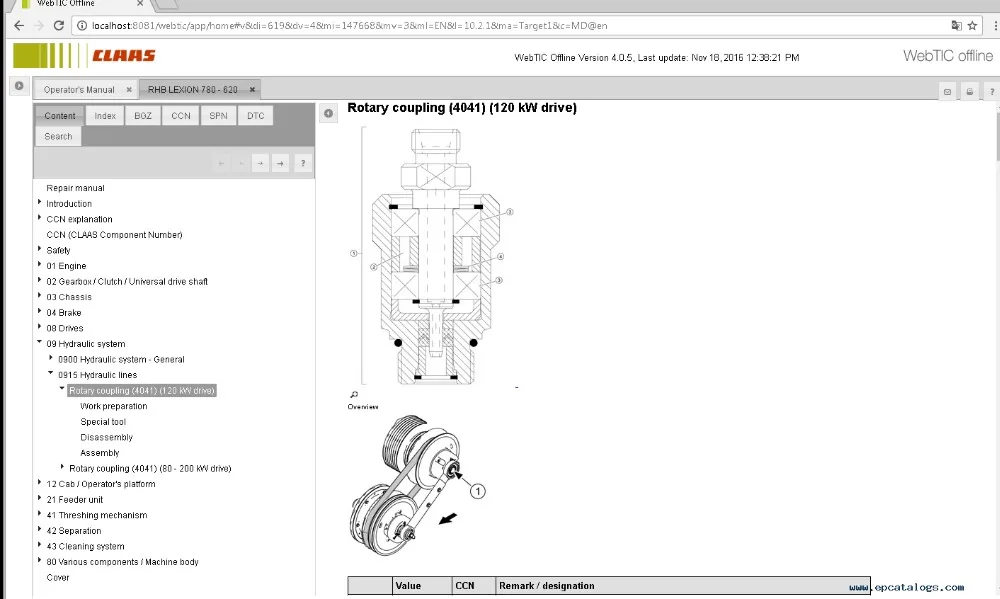Screen dimensions: 1000x599
Task: Open the translate page icon
Action: click(956, 26)
